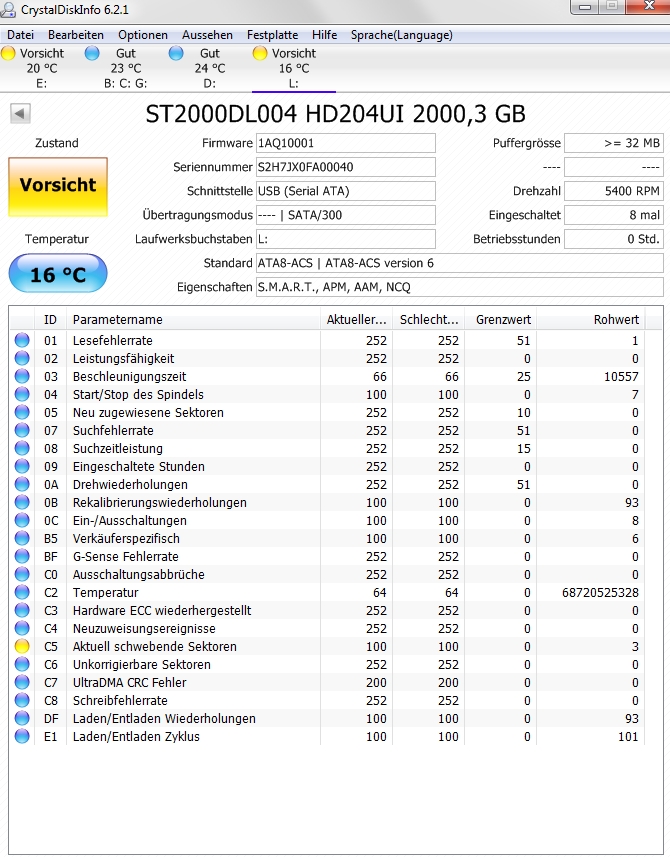
Task: Click status icon for Eingeschaltete Stunden
Action: [x=22, y=467]
